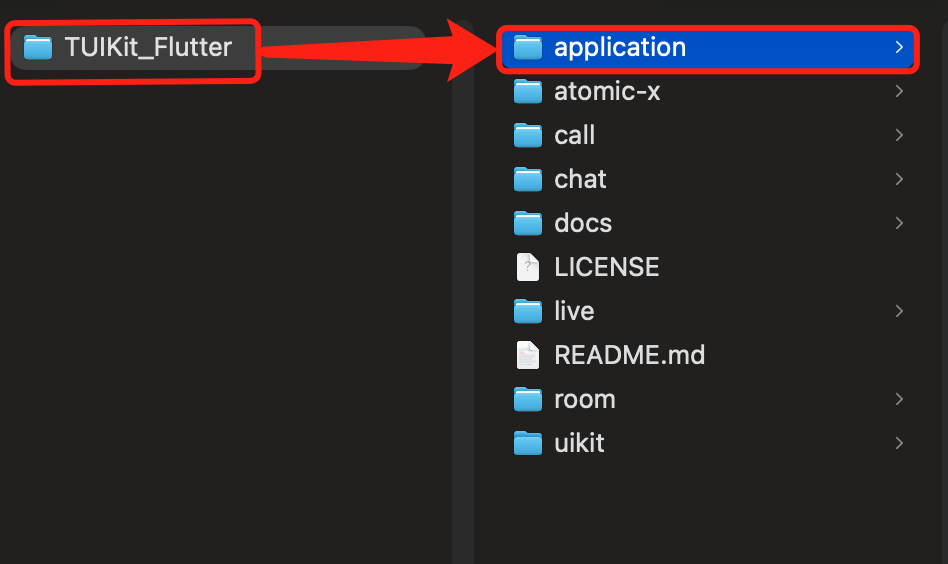Image resolution: width=948 pixels, height=564 pixels.
Task: Click the README.md file icon
Action: pyautogui.click(x=528, y=355)
